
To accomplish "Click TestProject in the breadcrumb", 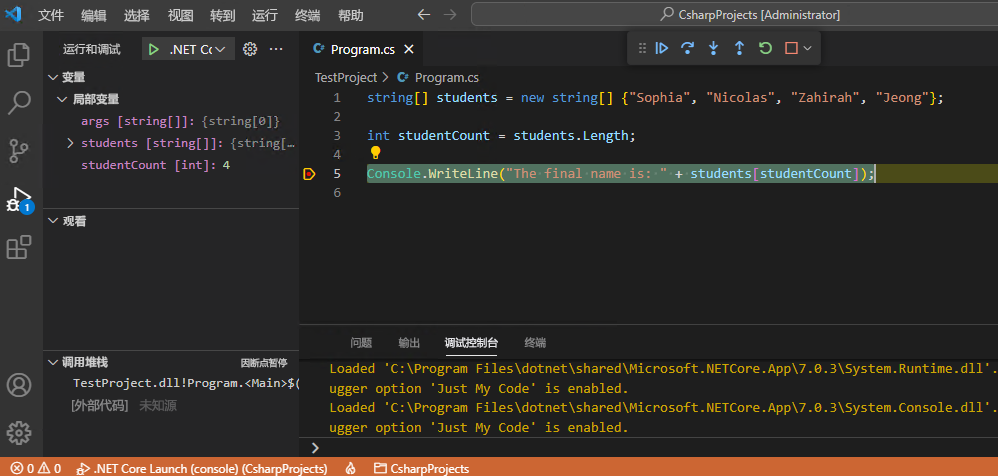I will [346, 78].
